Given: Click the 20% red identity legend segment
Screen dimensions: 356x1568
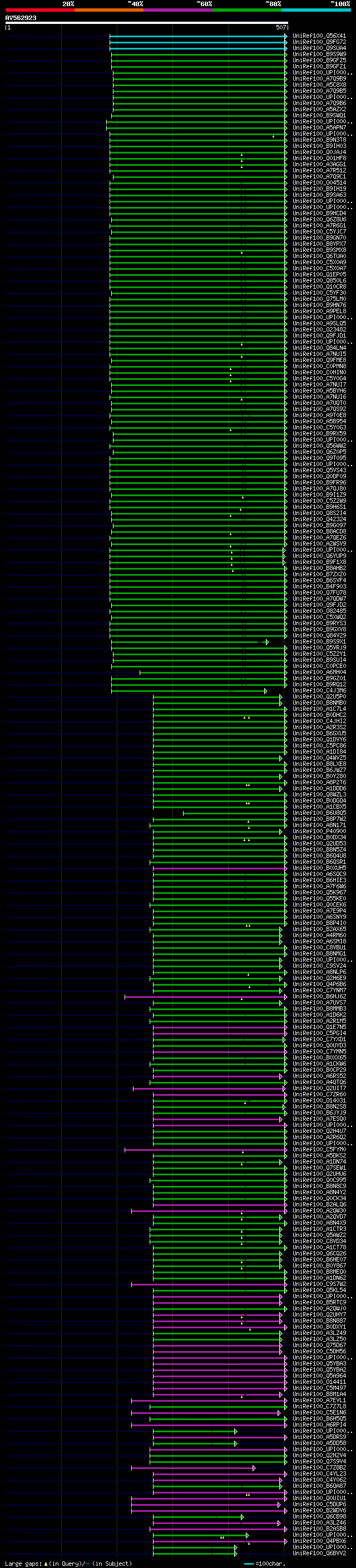Looking at the screenshot, I should [x=39, y=10].
